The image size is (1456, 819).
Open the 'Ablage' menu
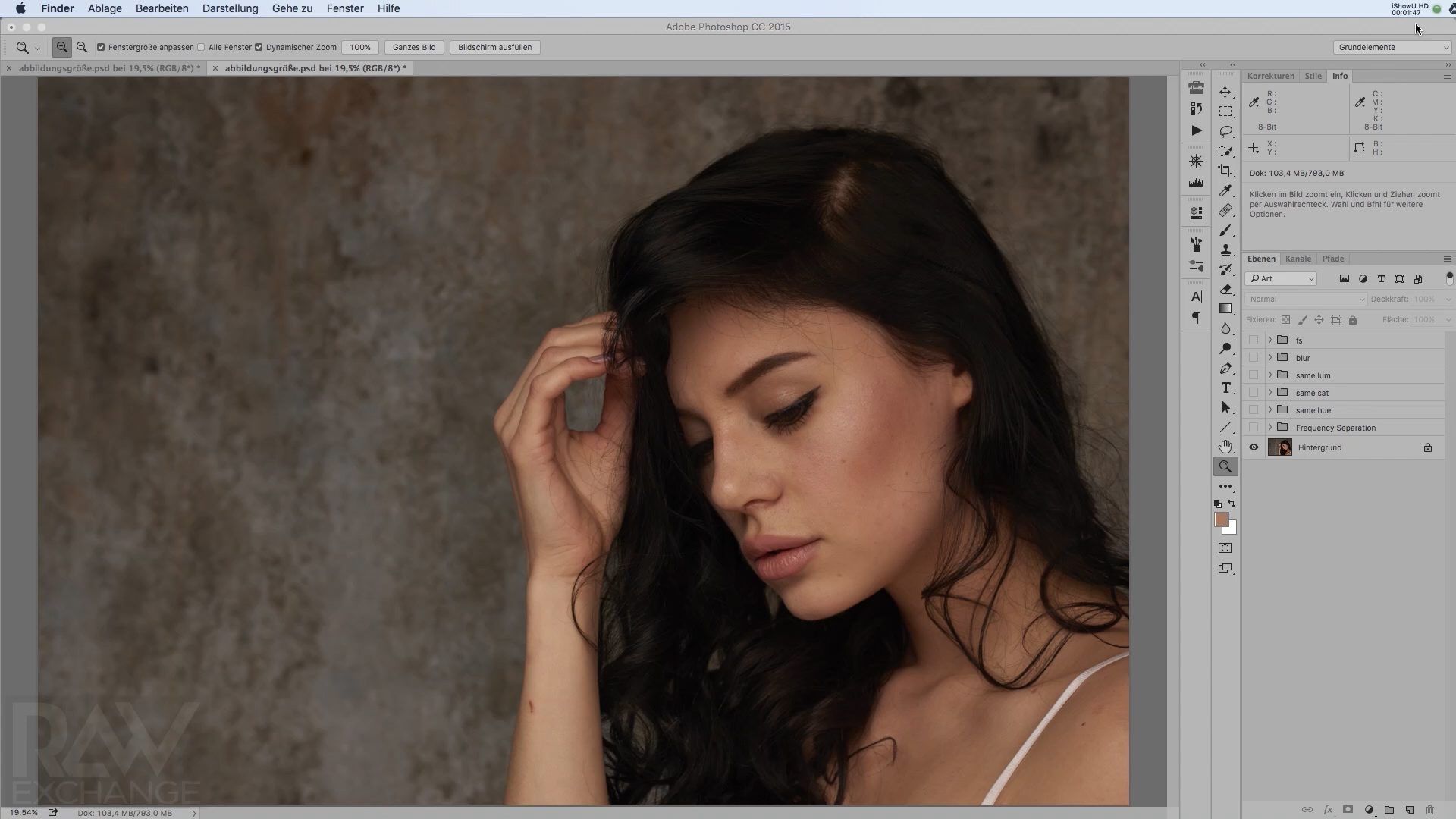pos(105,8)
